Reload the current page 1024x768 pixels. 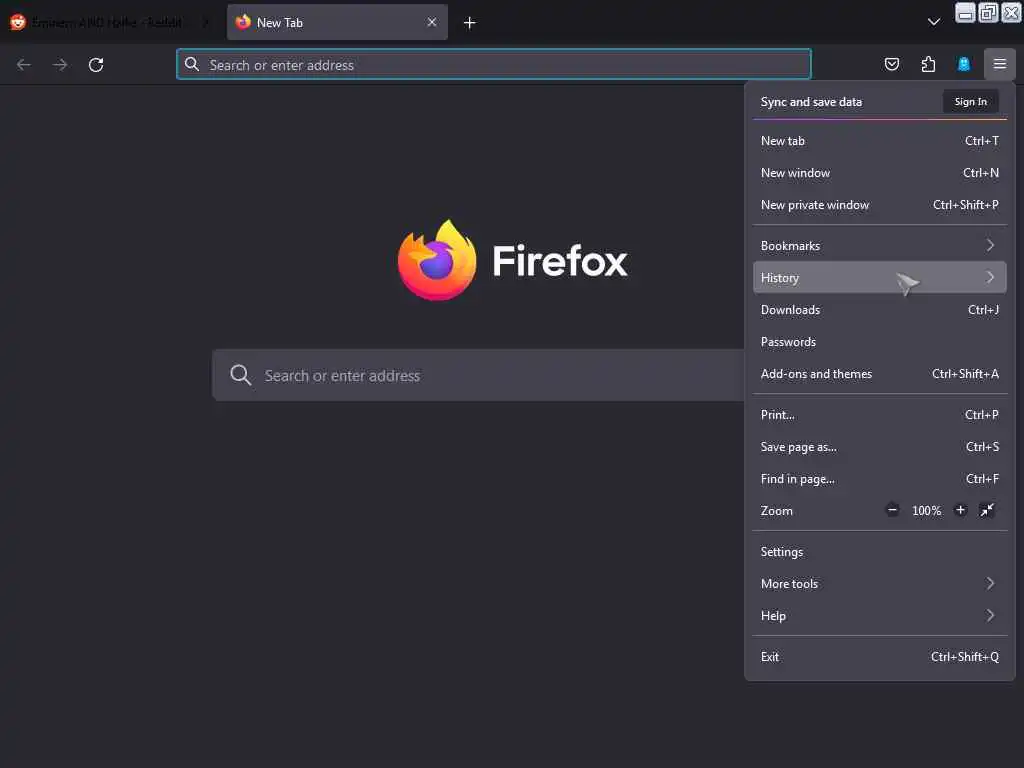[x=96, y=65]
